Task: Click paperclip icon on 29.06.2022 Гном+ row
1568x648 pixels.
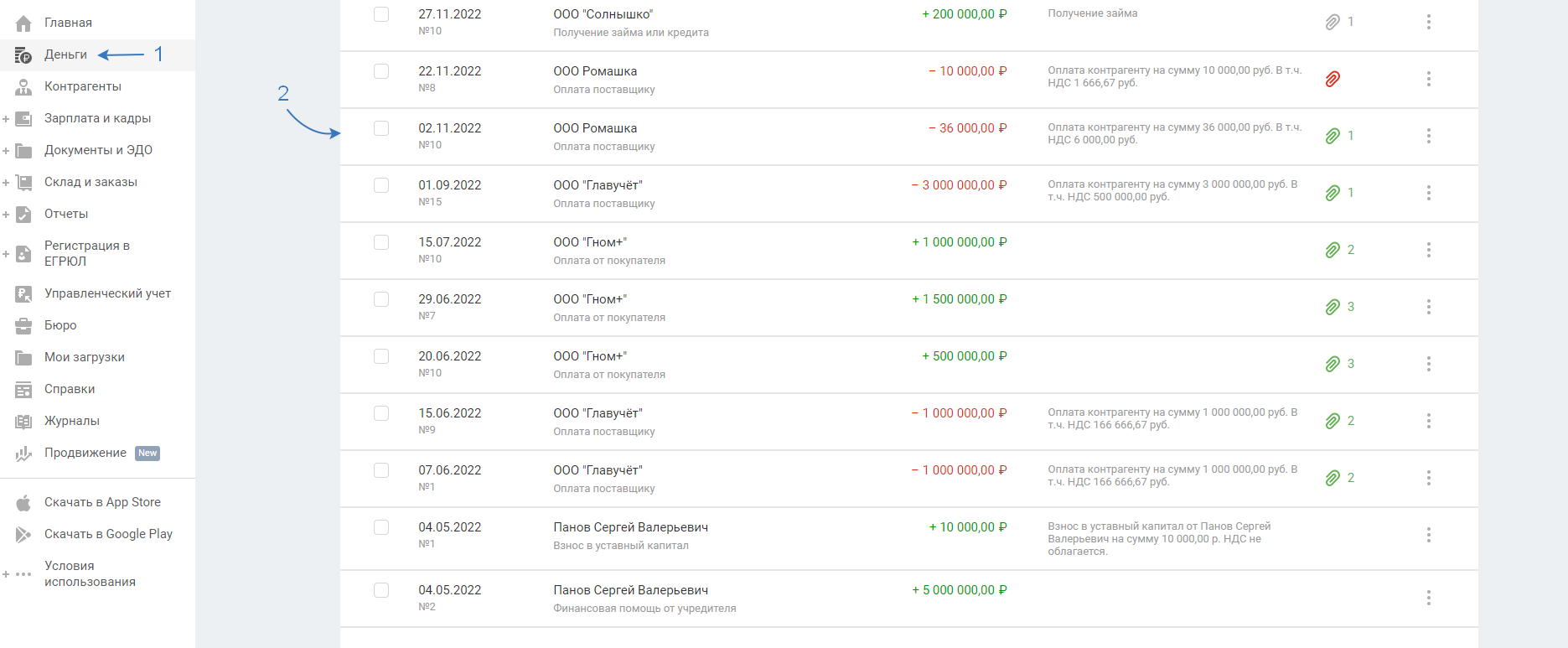Action: 1333,307
